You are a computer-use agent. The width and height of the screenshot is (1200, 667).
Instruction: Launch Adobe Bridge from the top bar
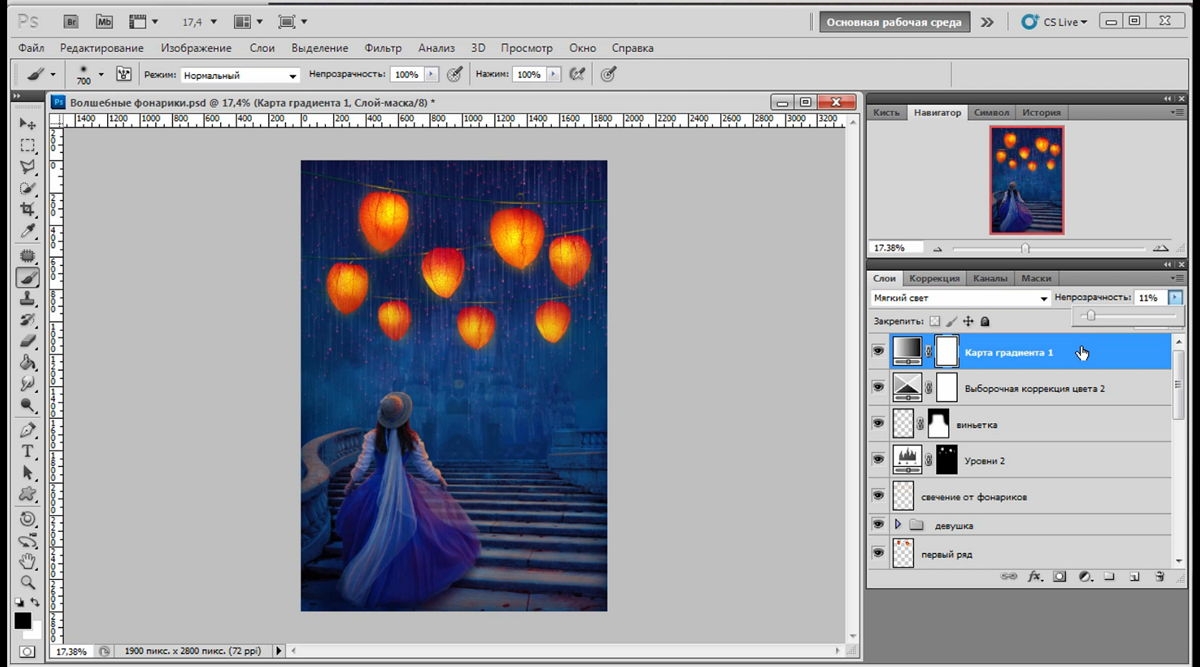pos(72,21)
